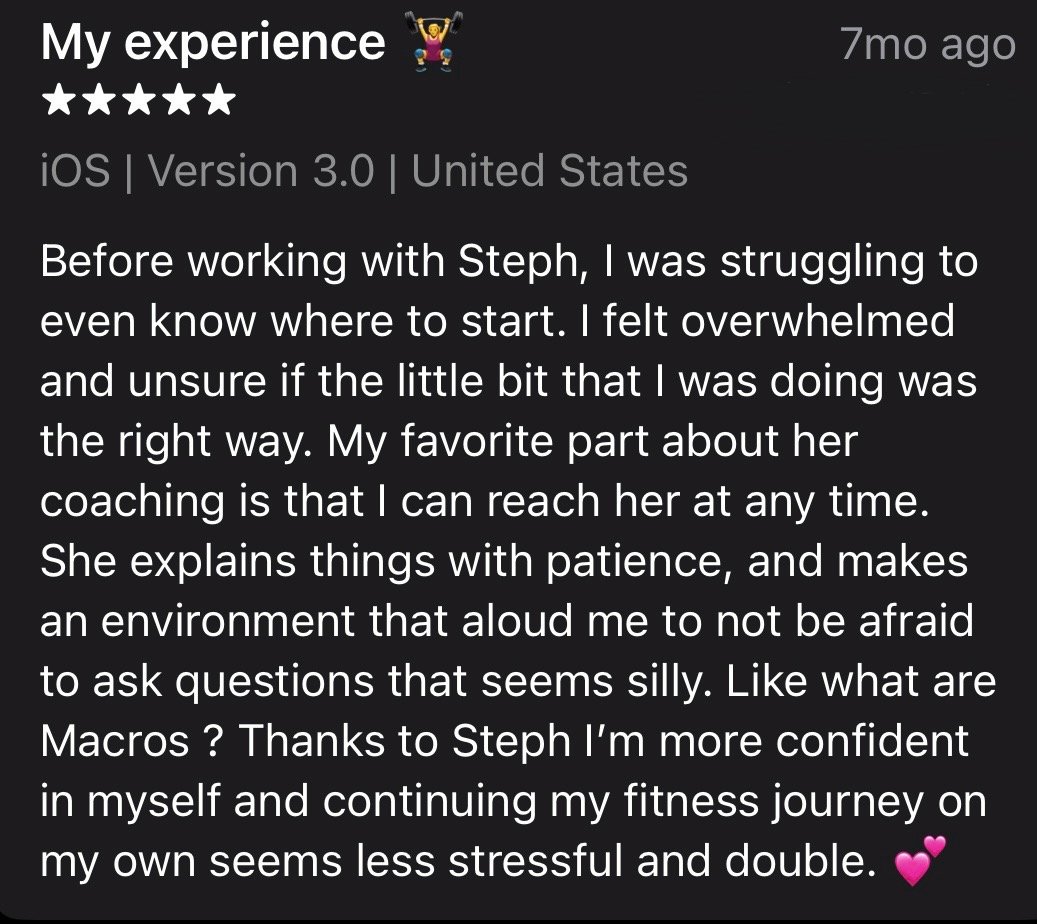
Task: Open the "My experience" review title
Action: coord(212,43)
